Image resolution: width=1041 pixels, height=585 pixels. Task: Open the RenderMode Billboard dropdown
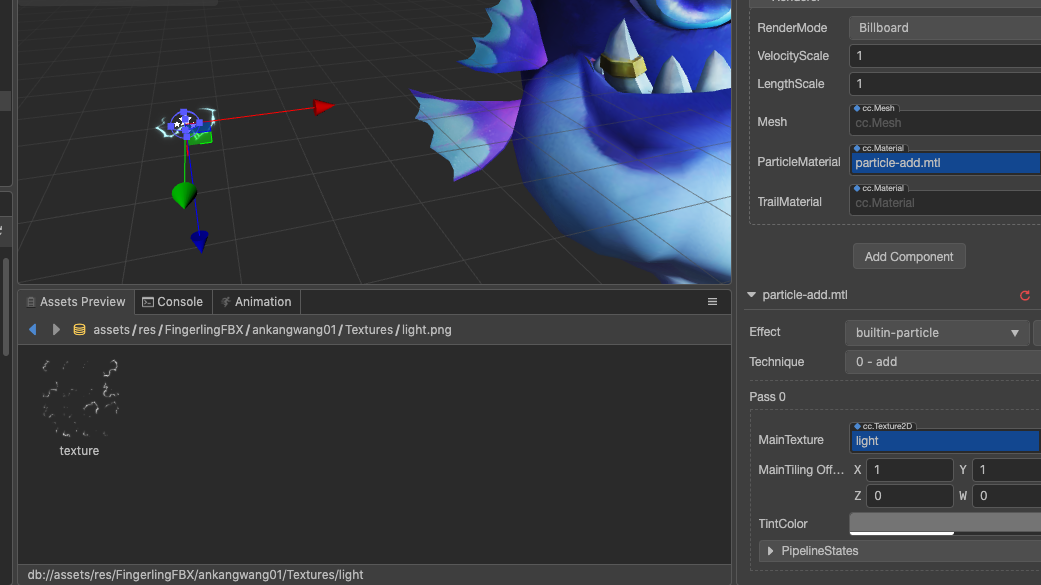945,28
